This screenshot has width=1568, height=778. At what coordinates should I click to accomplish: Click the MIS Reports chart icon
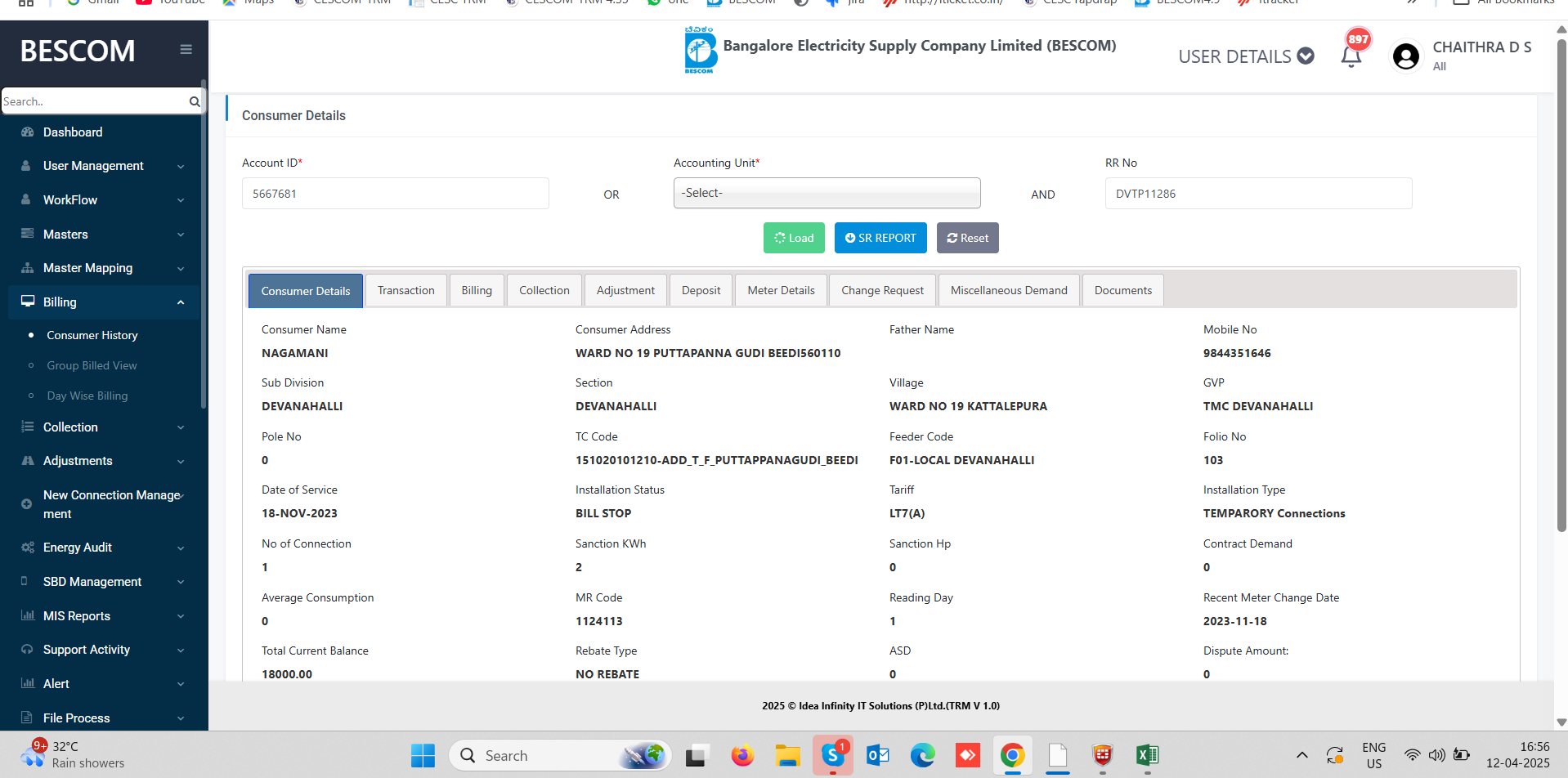(27, 615)
